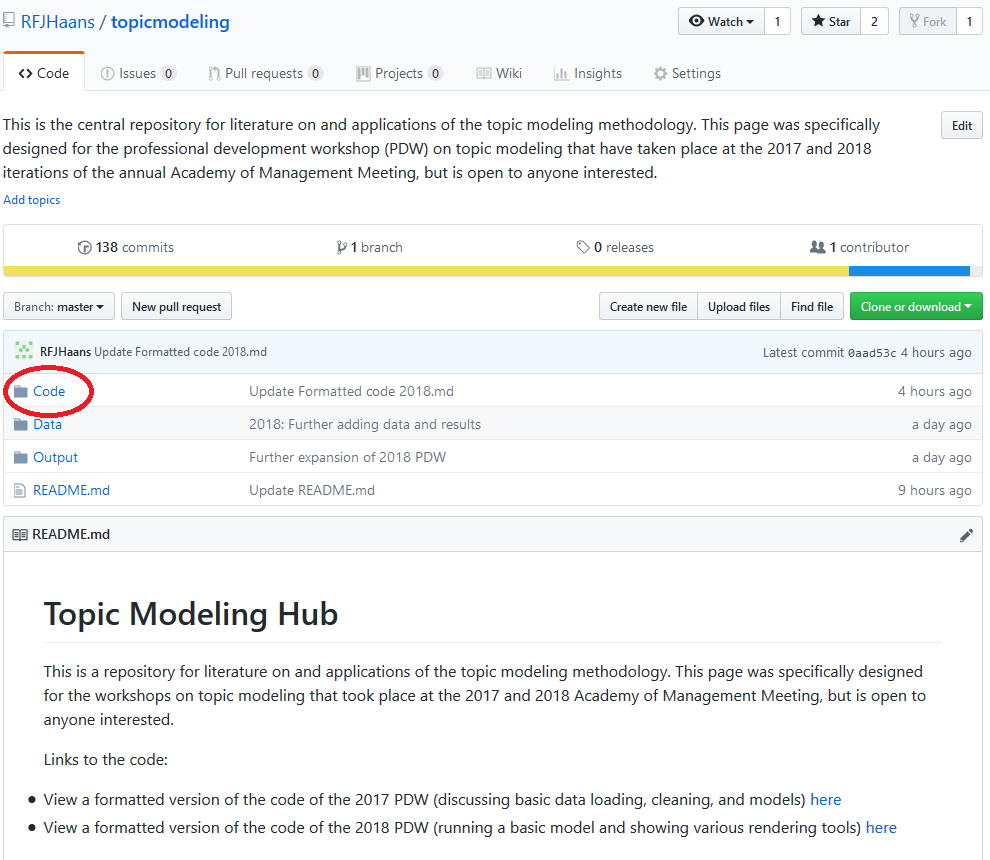
Task: Open the Settings tab
Action: [687, 73]
